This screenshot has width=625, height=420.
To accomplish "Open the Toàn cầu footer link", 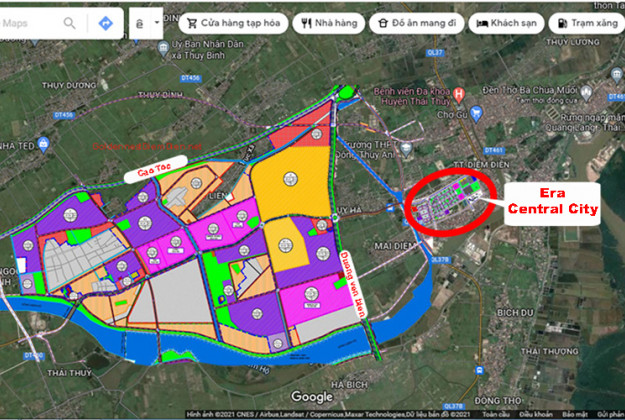I will 496,414.
